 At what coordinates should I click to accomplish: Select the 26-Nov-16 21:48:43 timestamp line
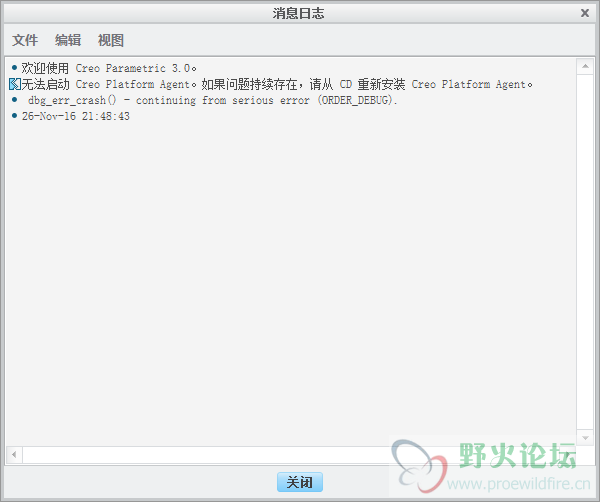click(x=75, y=116)
